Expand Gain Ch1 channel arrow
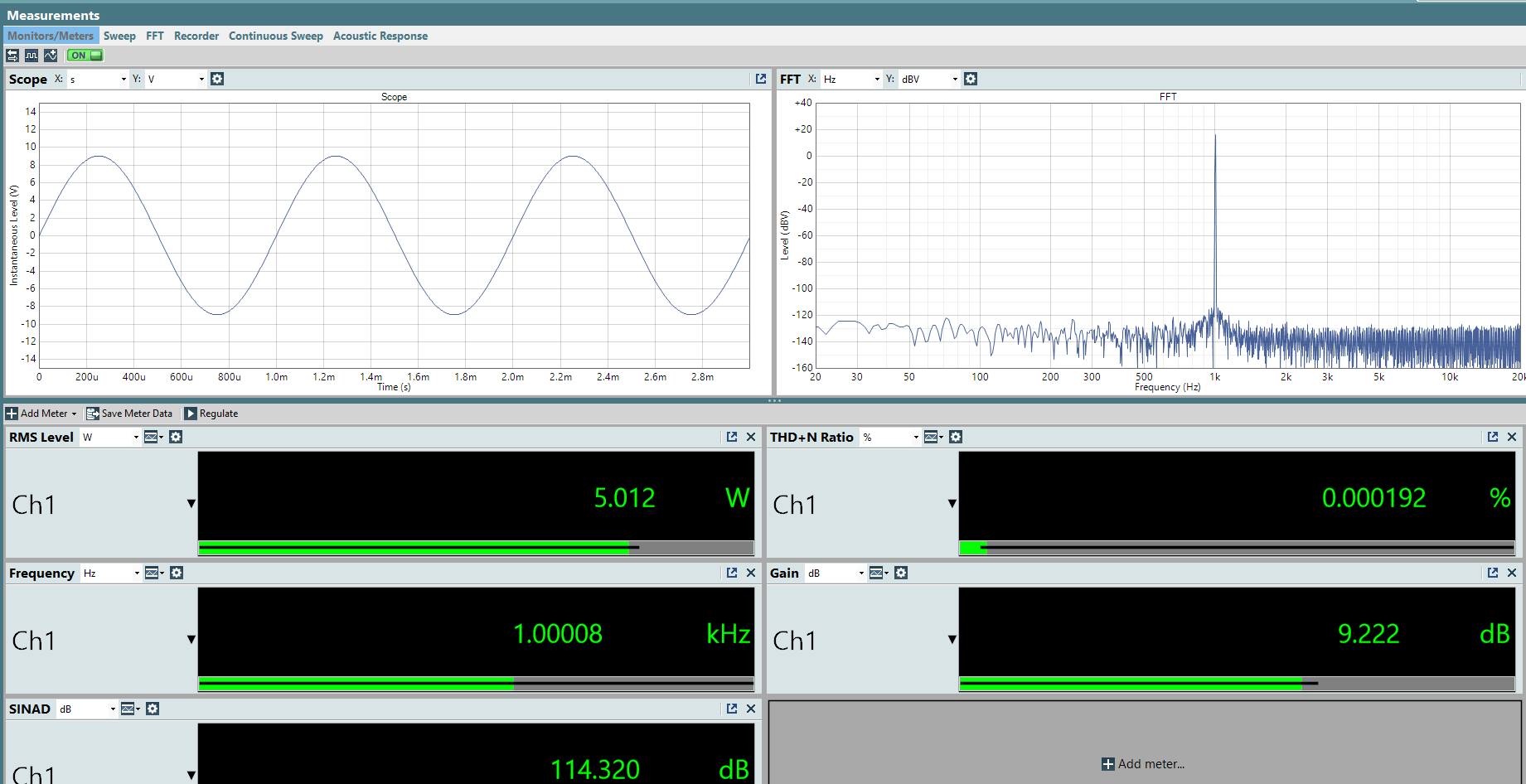The height and width of the screenshot is (784, 1526). (952, 640)
